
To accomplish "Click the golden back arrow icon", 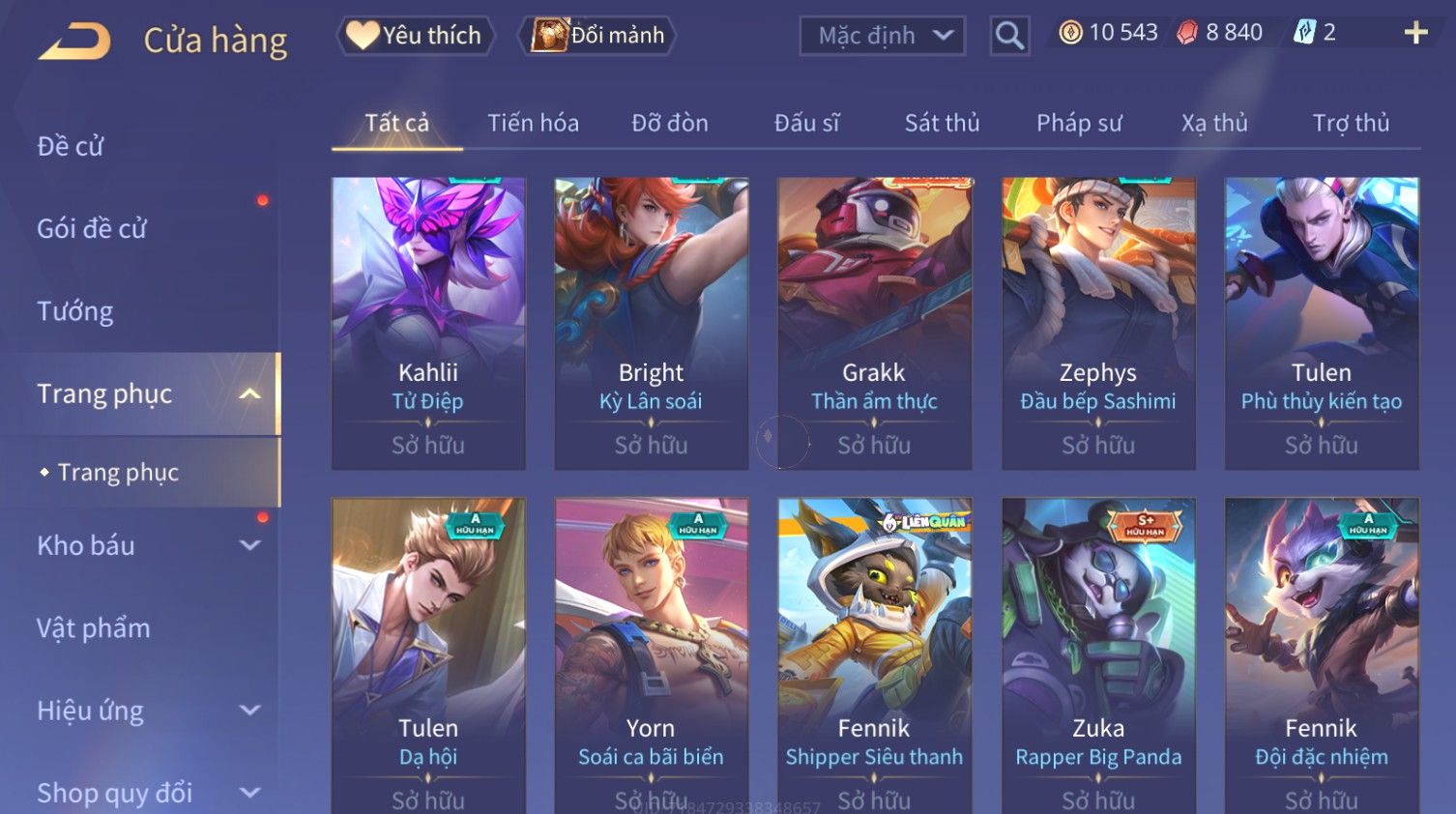I will 73,42.
